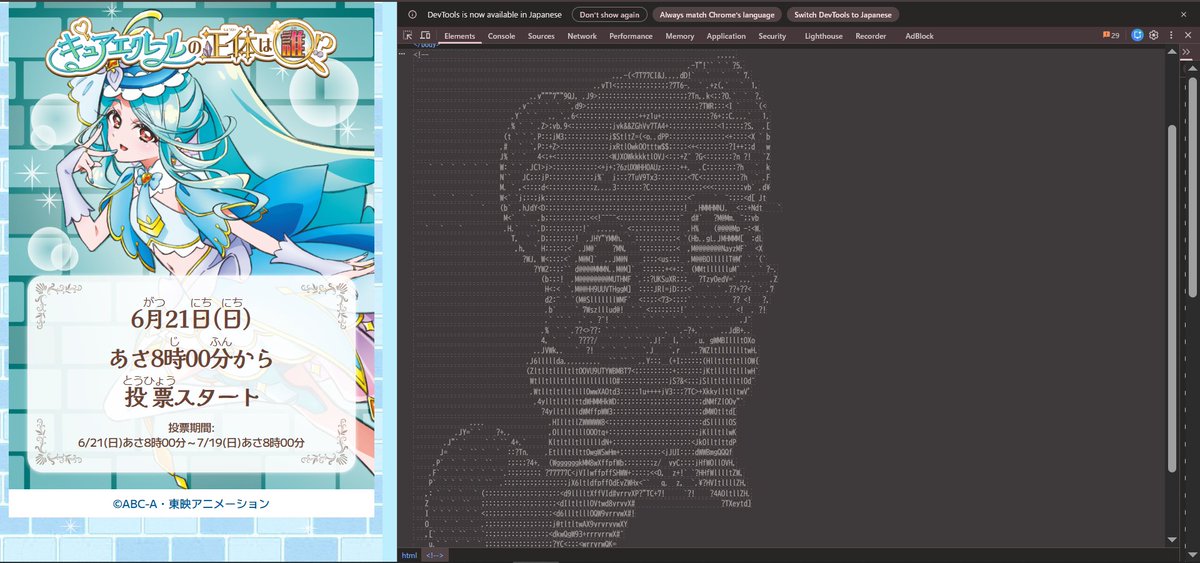Open the Security tab

pos(772,36)
